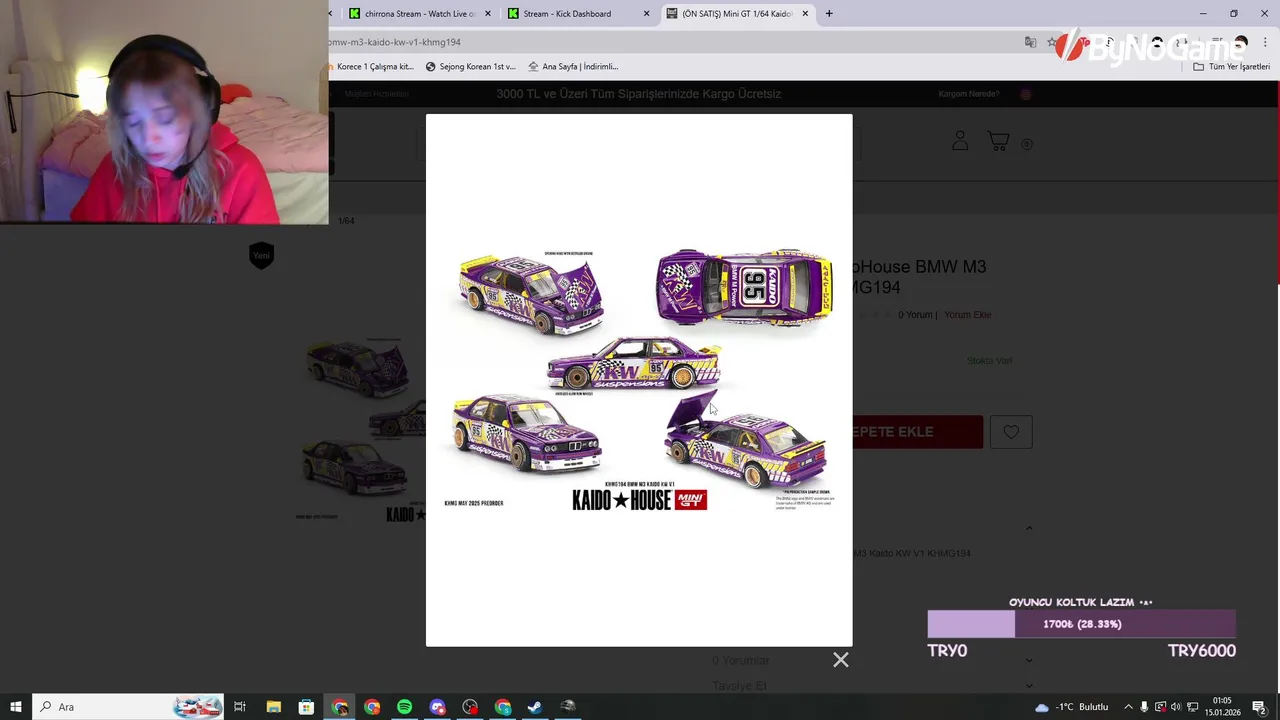Click the Yorum Ekle link

967,315
